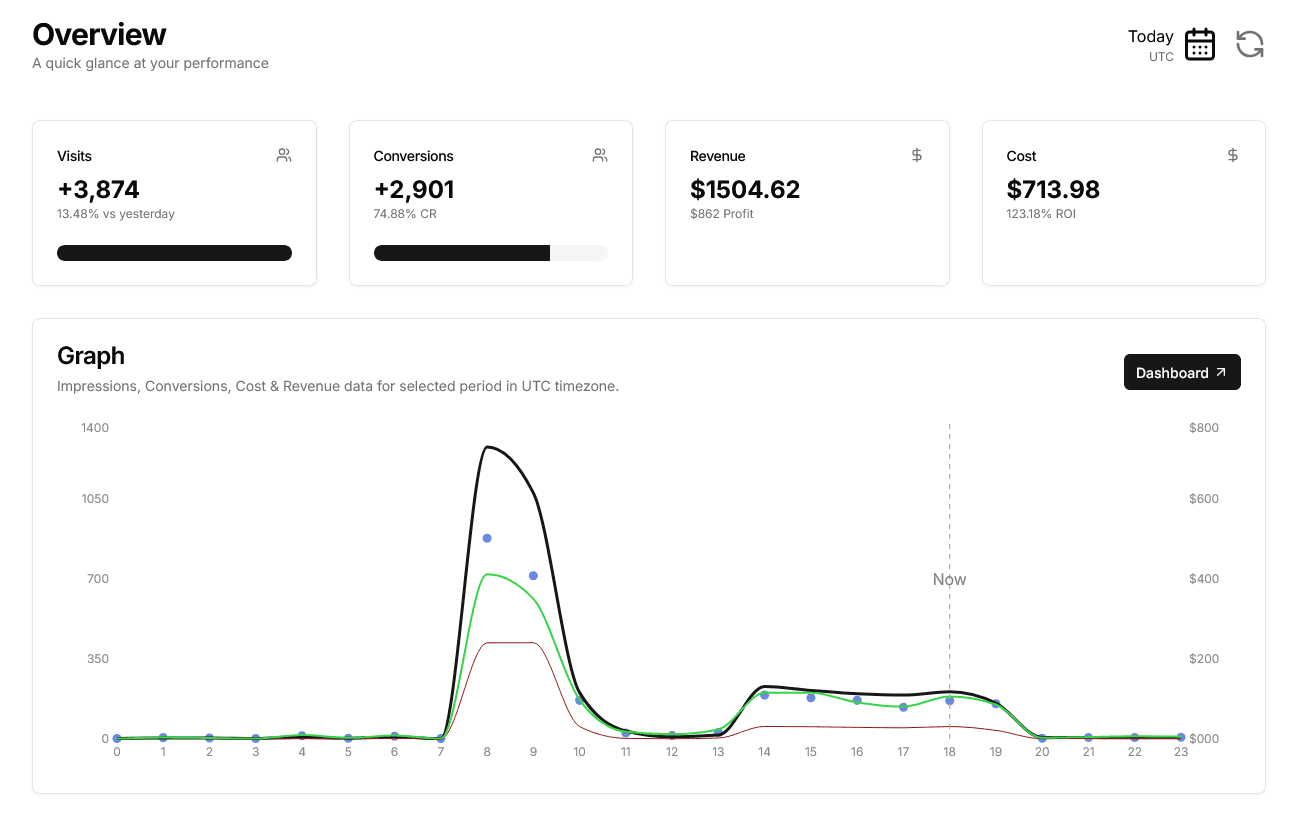The image size is (1298, 836).
Task: Click the users icon on the Conversions card
Action: (x=599, y=155)
